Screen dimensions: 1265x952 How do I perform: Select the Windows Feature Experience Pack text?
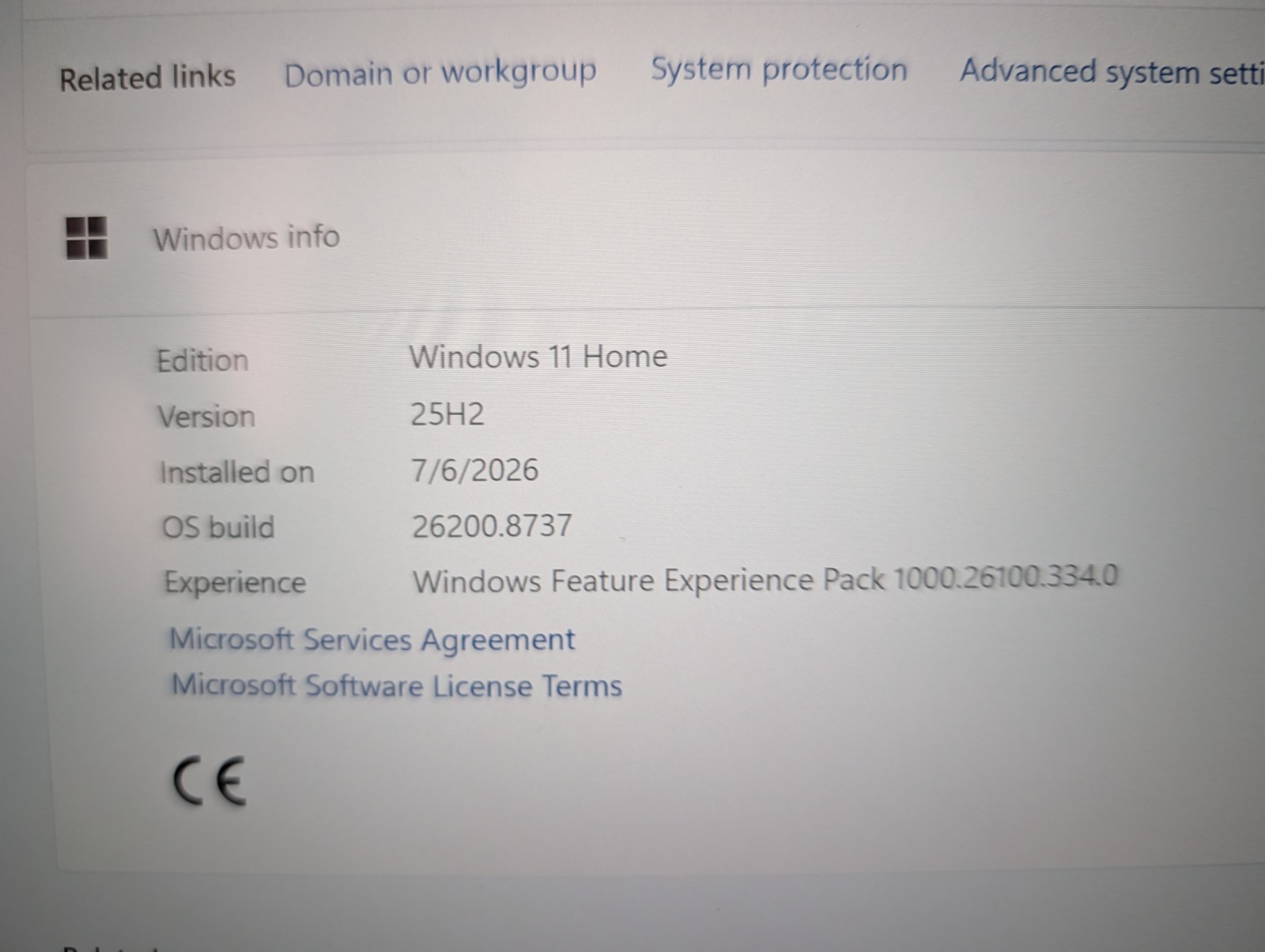tap(765, 580)
